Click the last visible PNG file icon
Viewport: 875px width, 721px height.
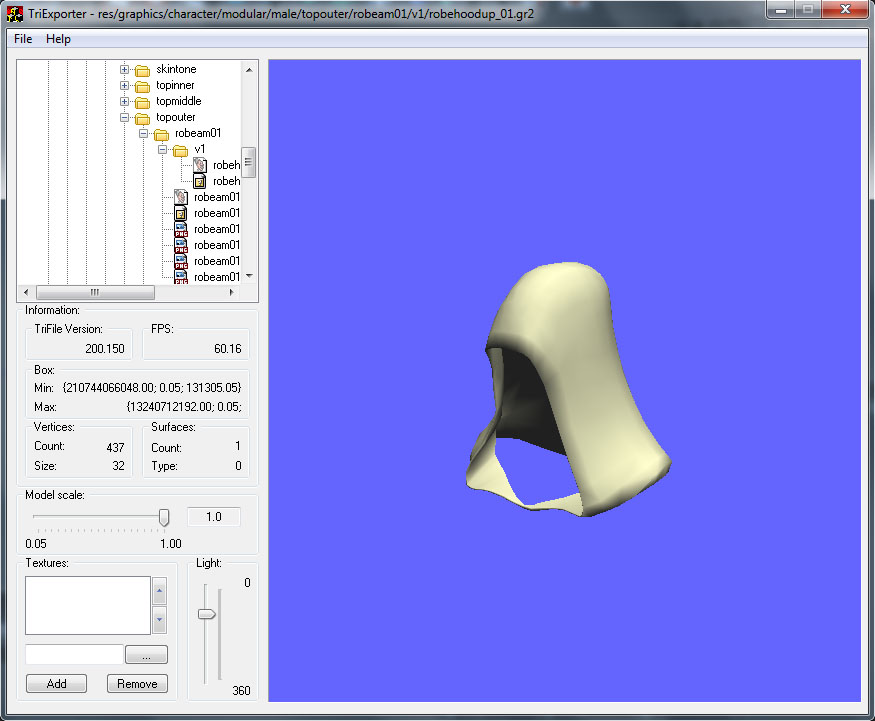pyautogui.click(x=181, y=277)
